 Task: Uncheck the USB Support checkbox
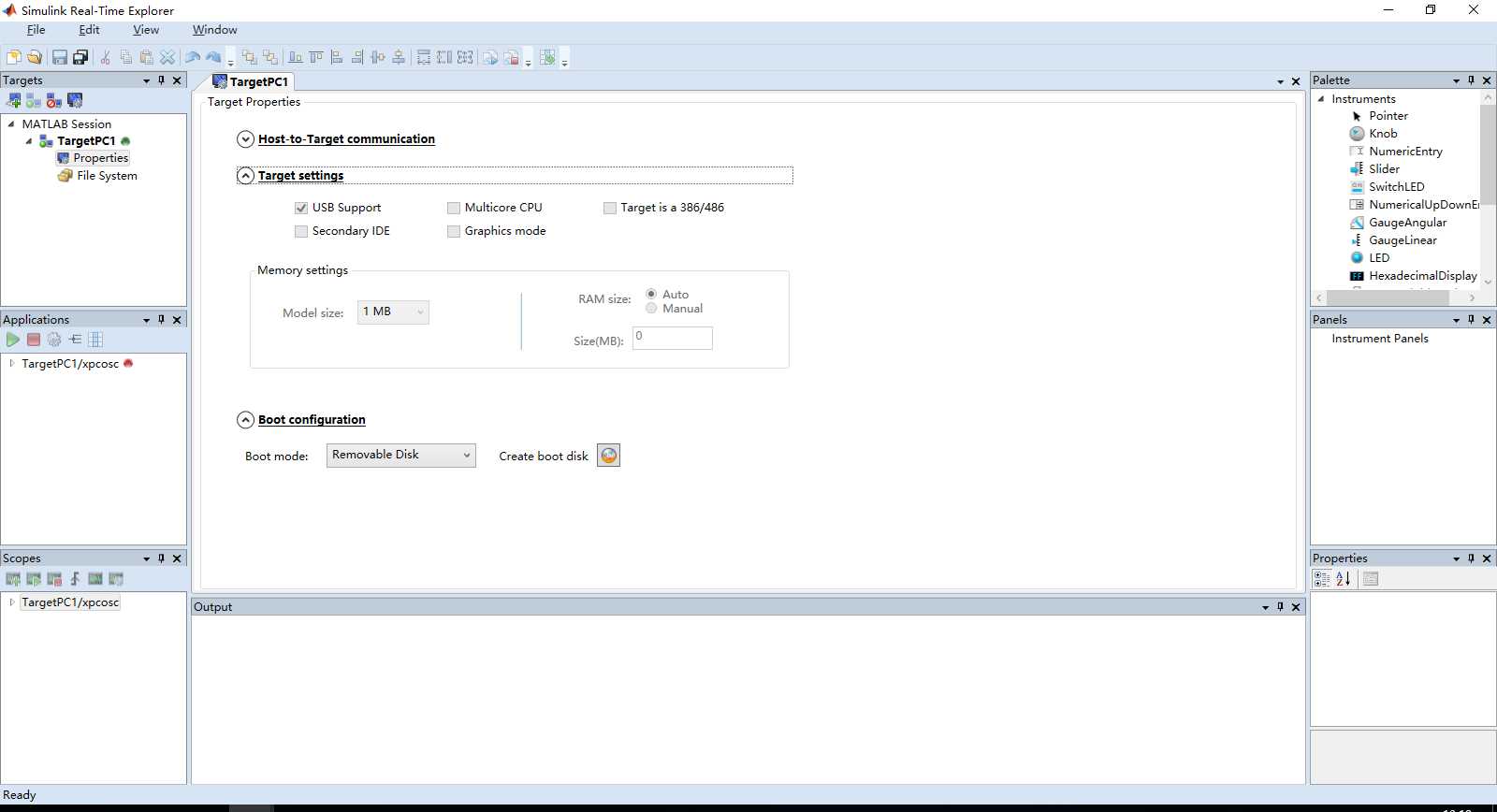pyautogui.click(x=301, y=208)
